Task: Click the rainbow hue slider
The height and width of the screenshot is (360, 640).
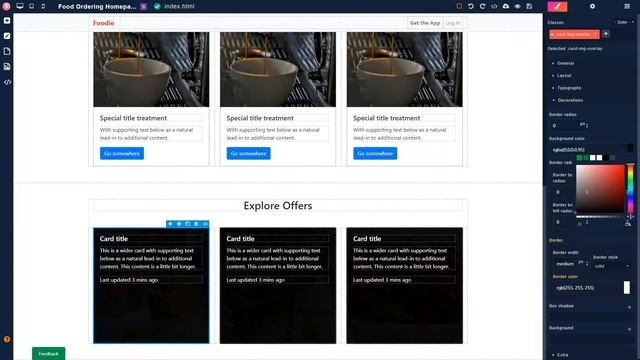Action: (630, 188)
